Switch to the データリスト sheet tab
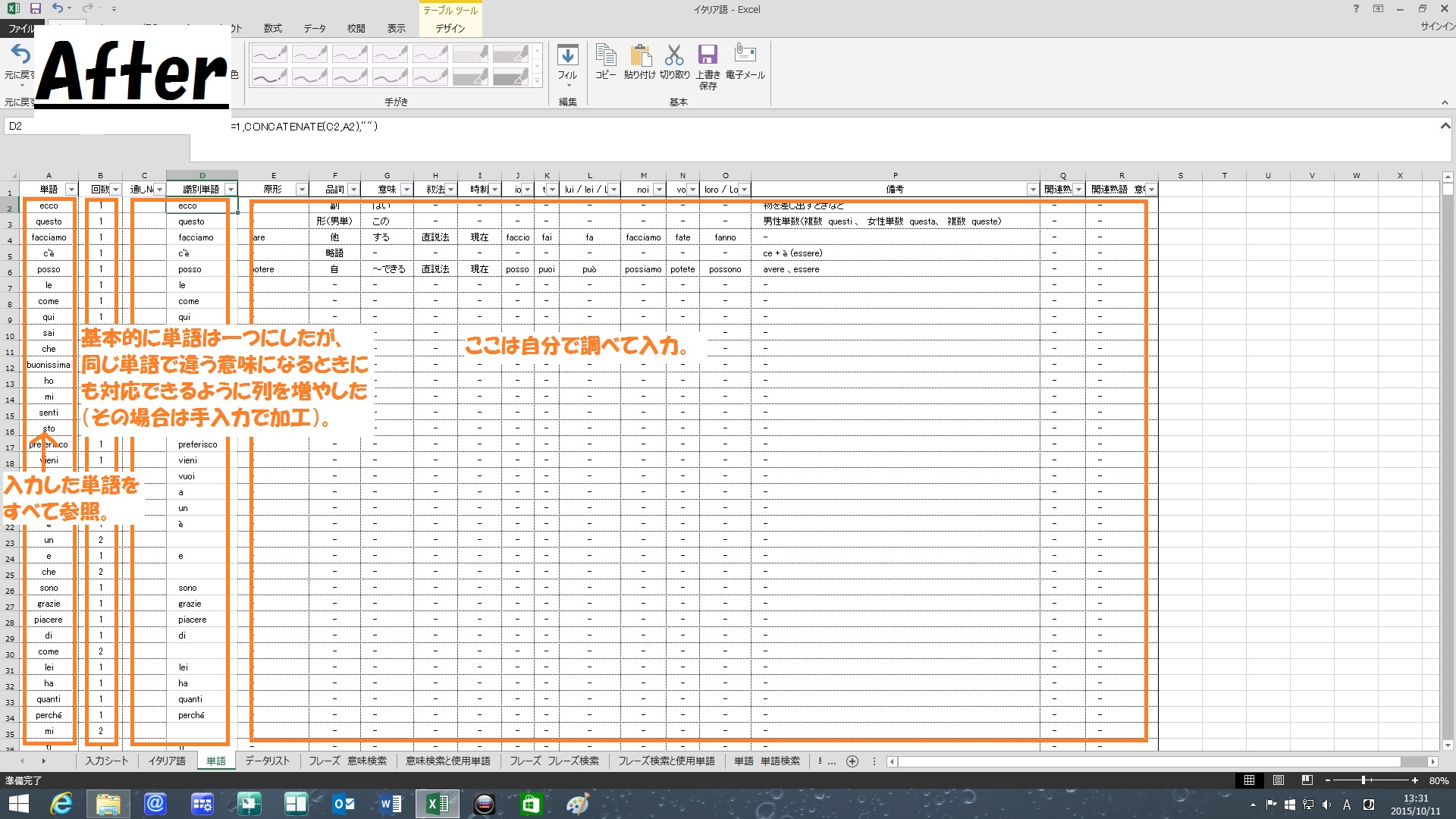1456x819 pixels. 267,761
